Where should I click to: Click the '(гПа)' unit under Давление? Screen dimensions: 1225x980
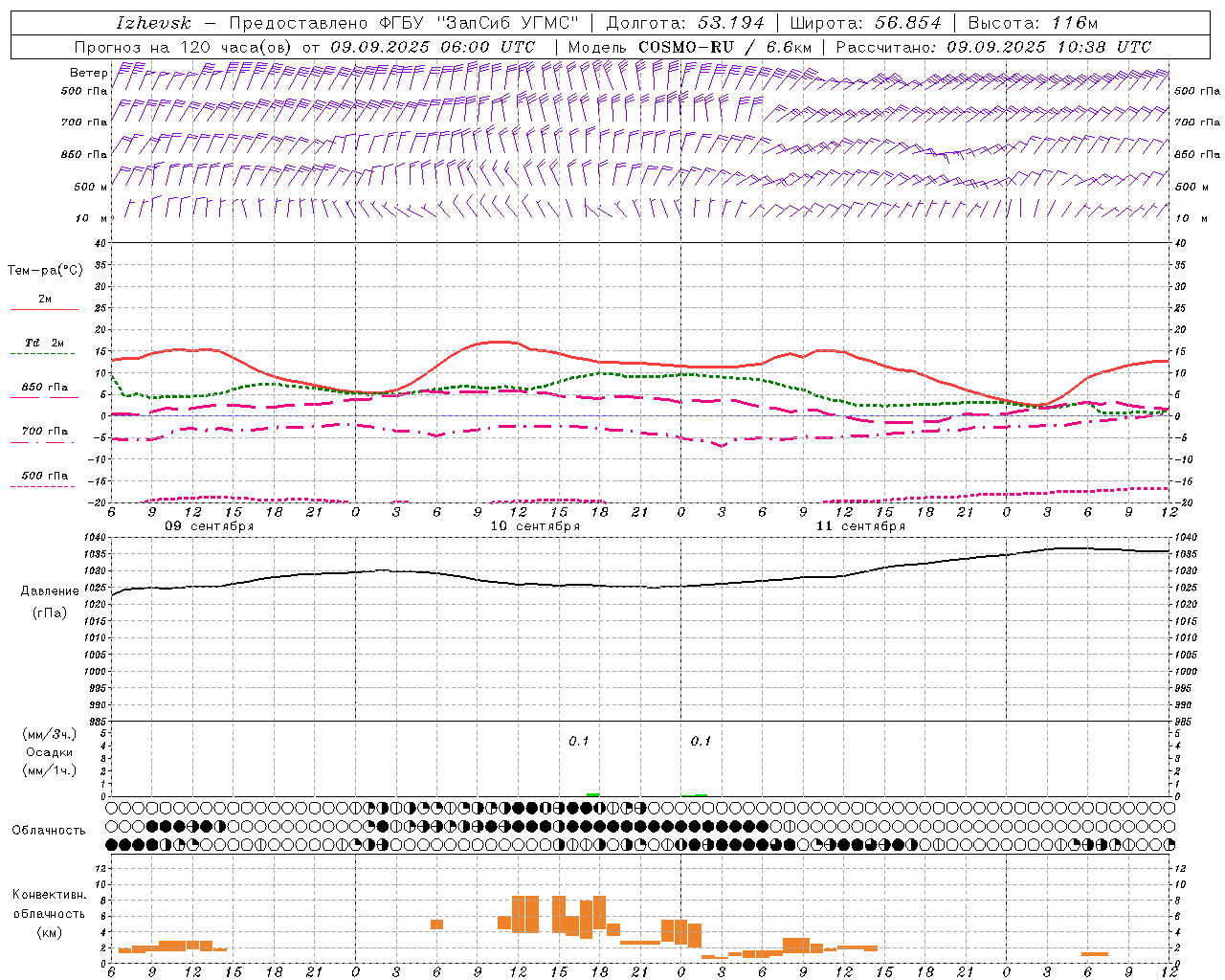click(49, 612)
